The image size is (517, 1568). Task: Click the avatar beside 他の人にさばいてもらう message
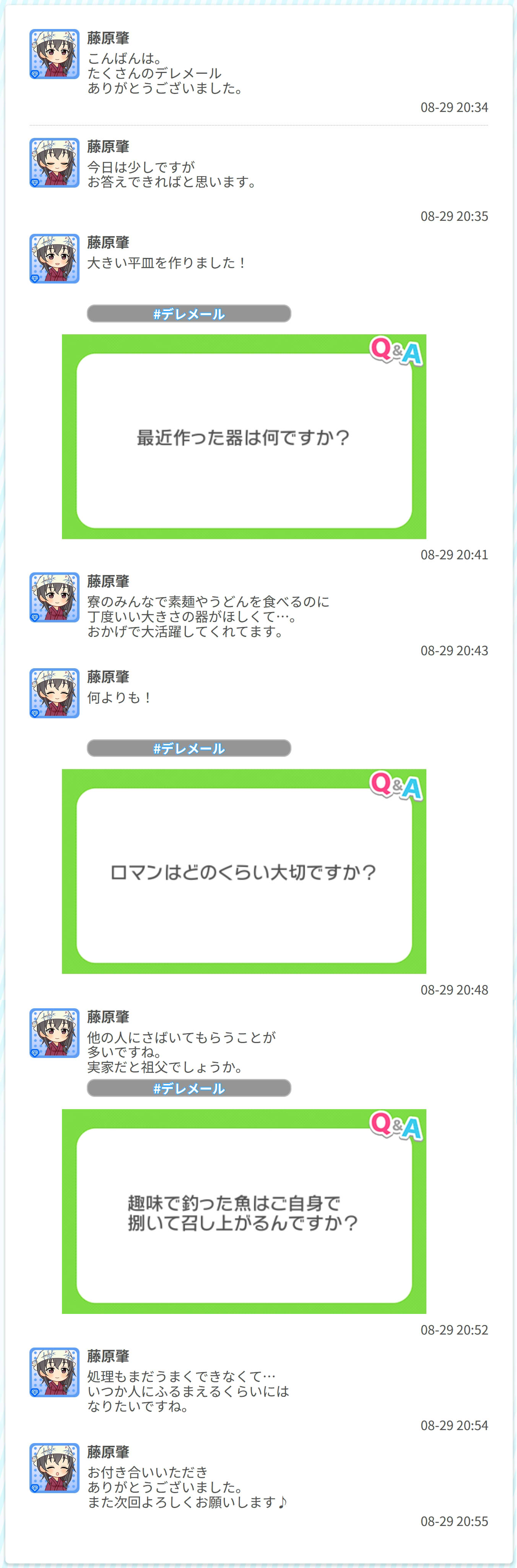(x=54, y=1033)
